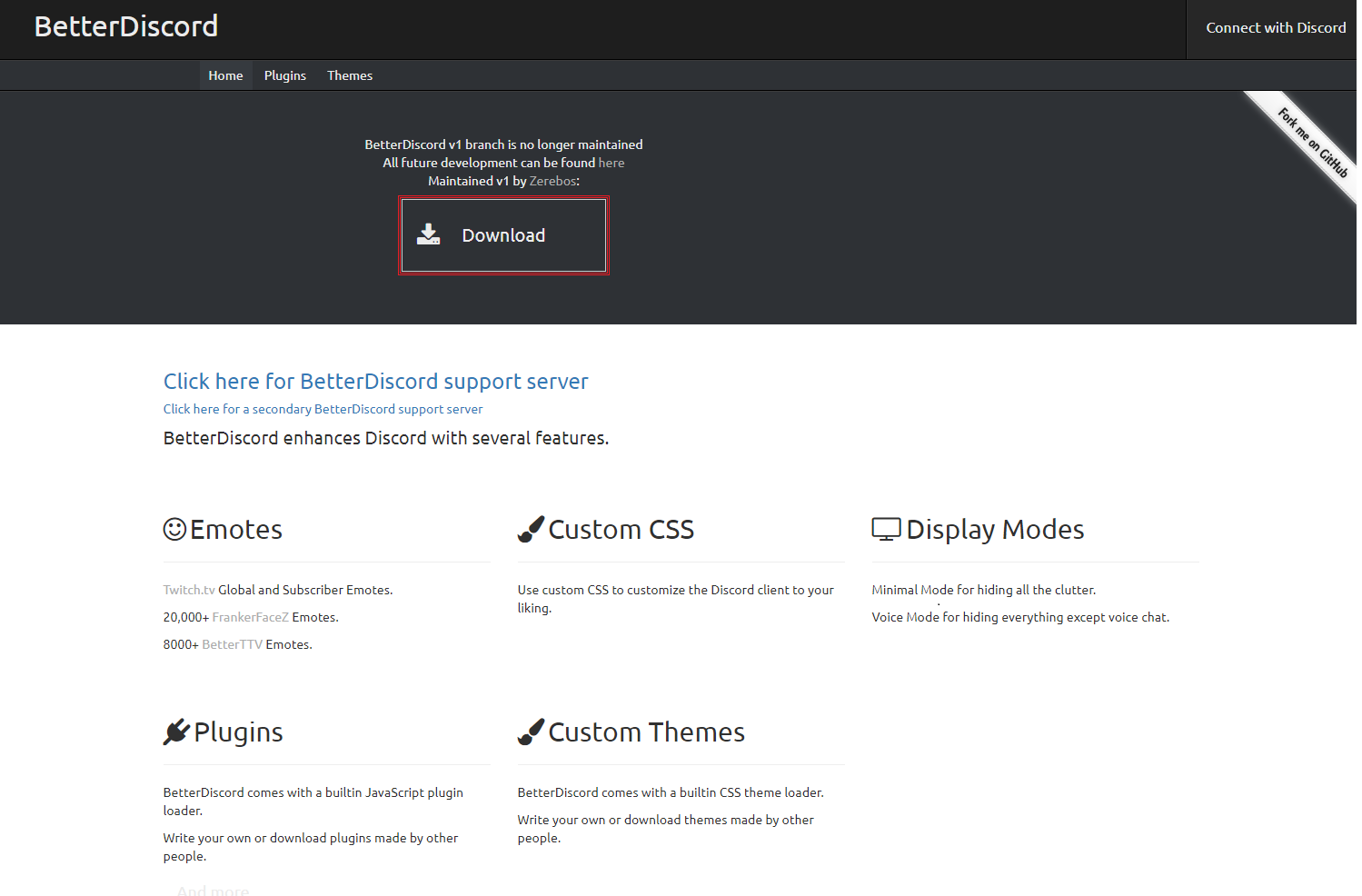
Task: Click 'Voice Mode for hiding everything except voice chat.'
Action: tap(1020, 617)
